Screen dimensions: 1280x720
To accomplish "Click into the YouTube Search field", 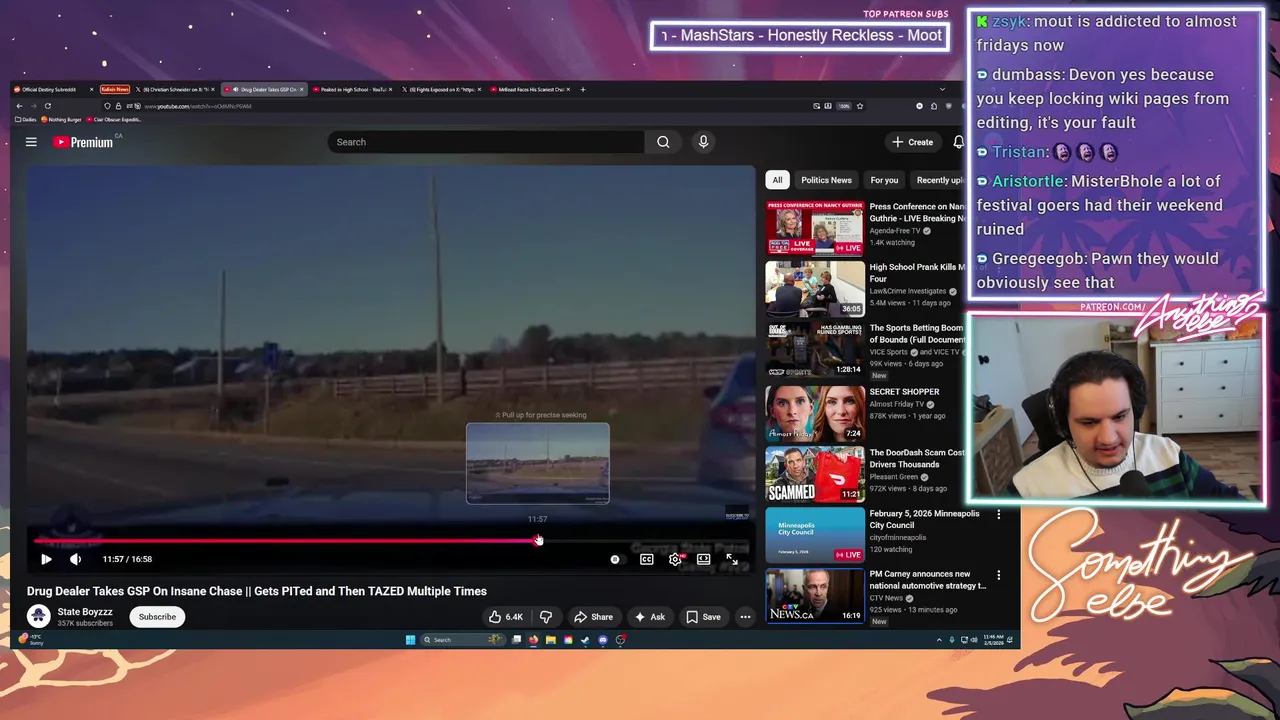I will tap(486, 142).
